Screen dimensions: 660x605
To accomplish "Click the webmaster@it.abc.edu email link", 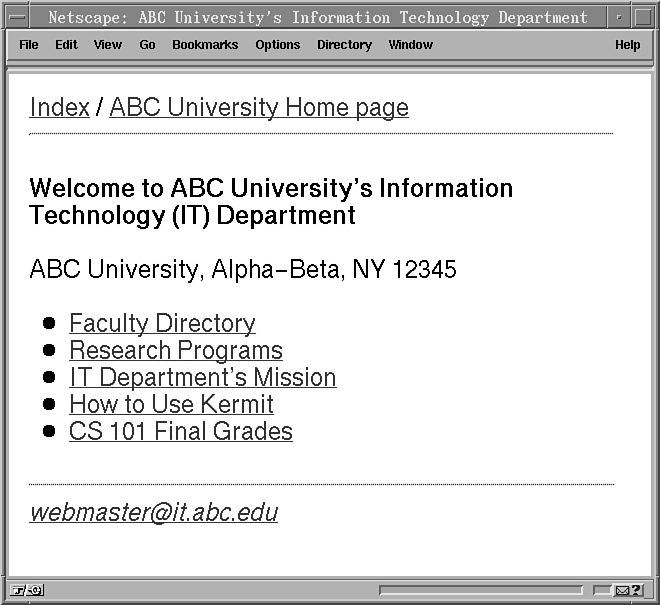I will (154, 513).
